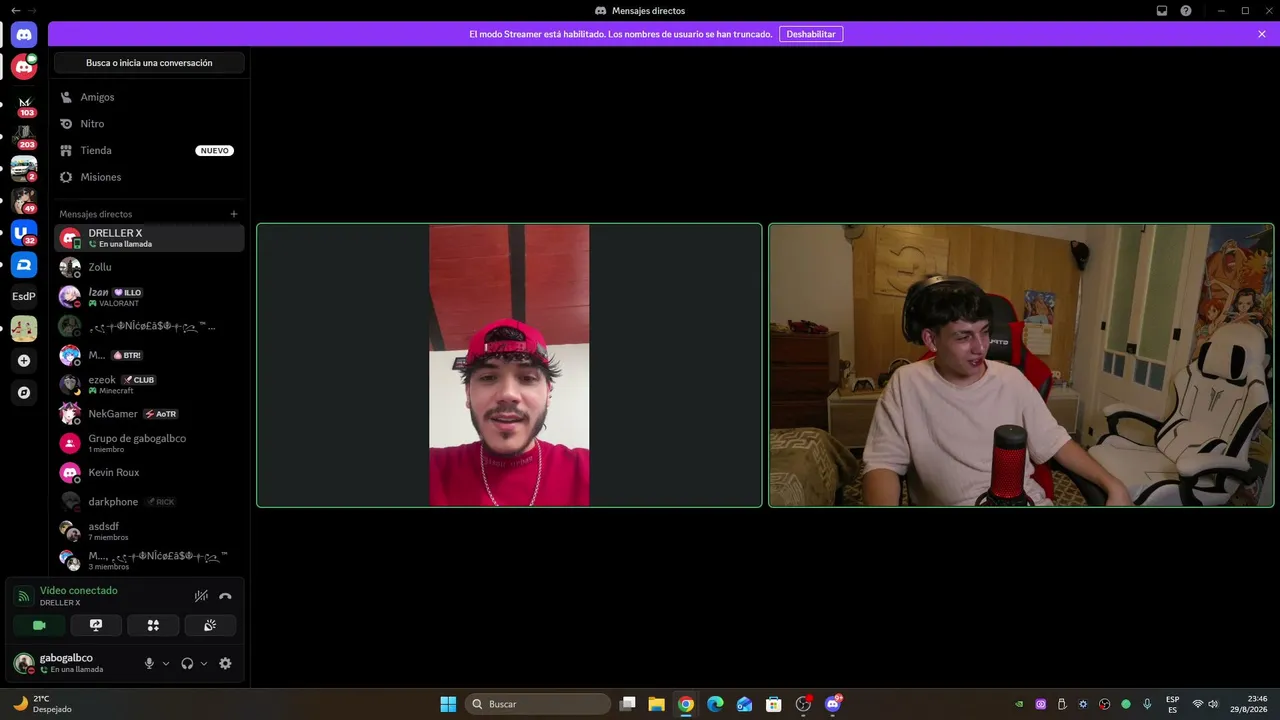Open the inbox icon in title bar

pos(1162,11)
